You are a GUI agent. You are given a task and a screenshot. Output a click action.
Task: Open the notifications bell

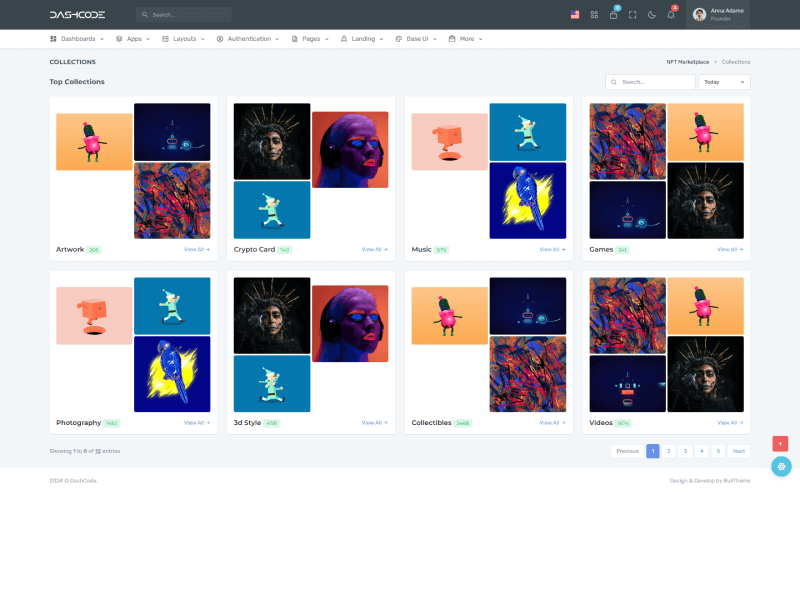coord(670,15)
